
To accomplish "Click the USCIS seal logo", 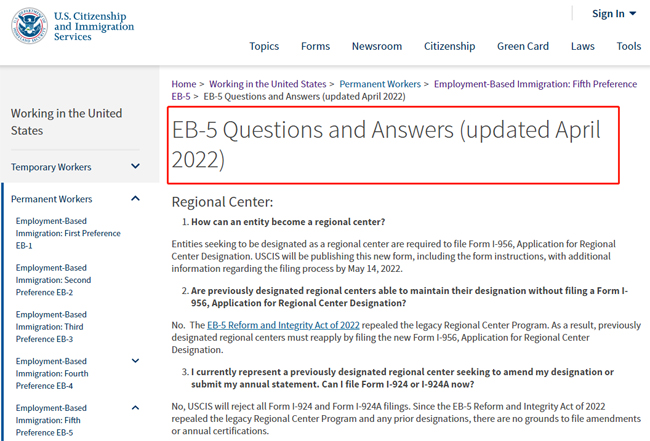I will 29,26.
